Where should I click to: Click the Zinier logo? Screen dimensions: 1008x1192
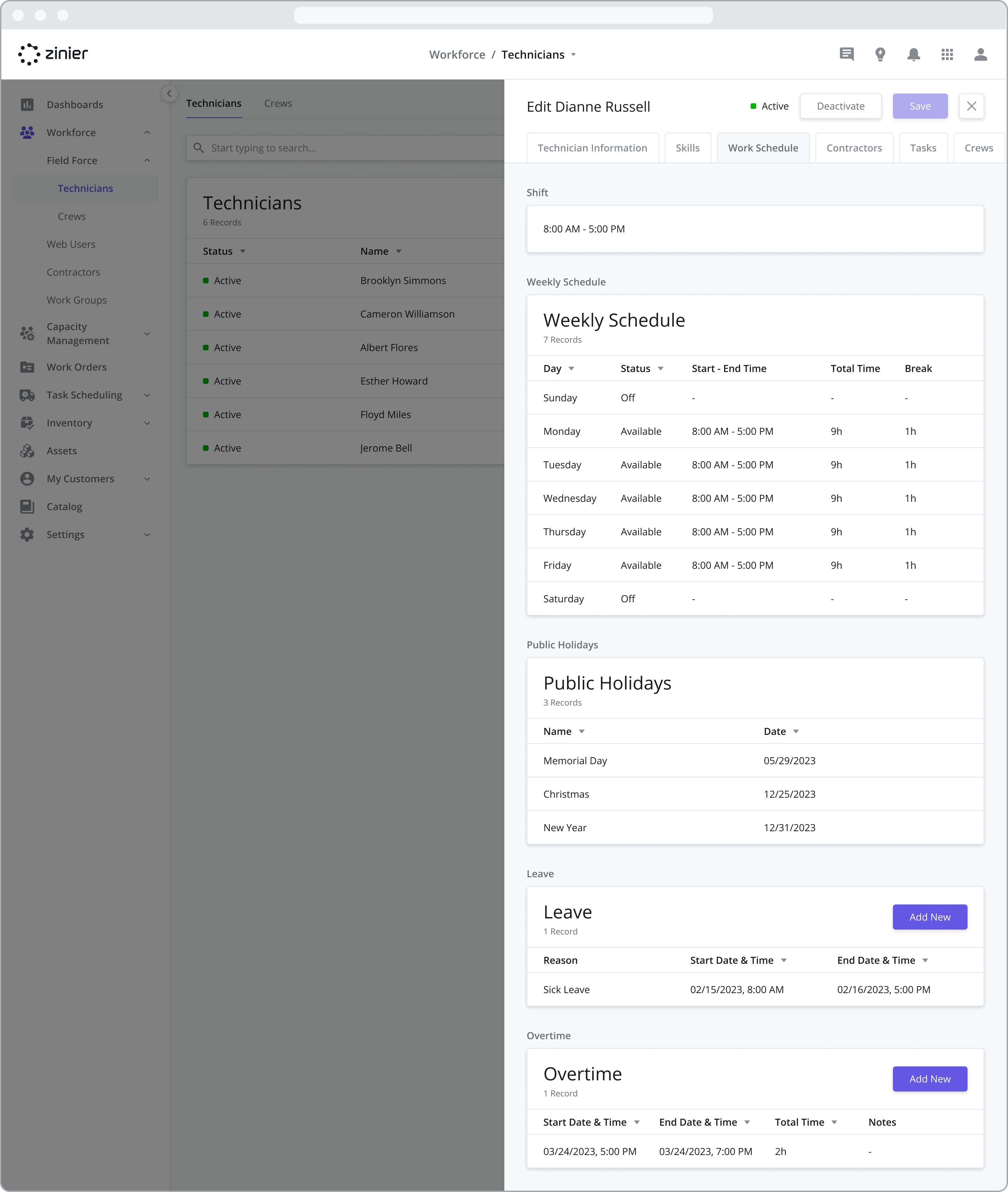(x=53, y=54)
